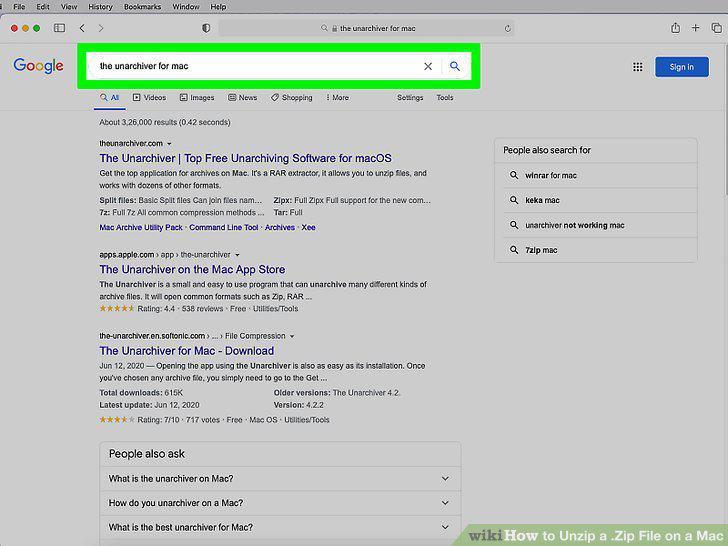Go forward with the forward arrow
728x546 pixels.
click(101, 28)
